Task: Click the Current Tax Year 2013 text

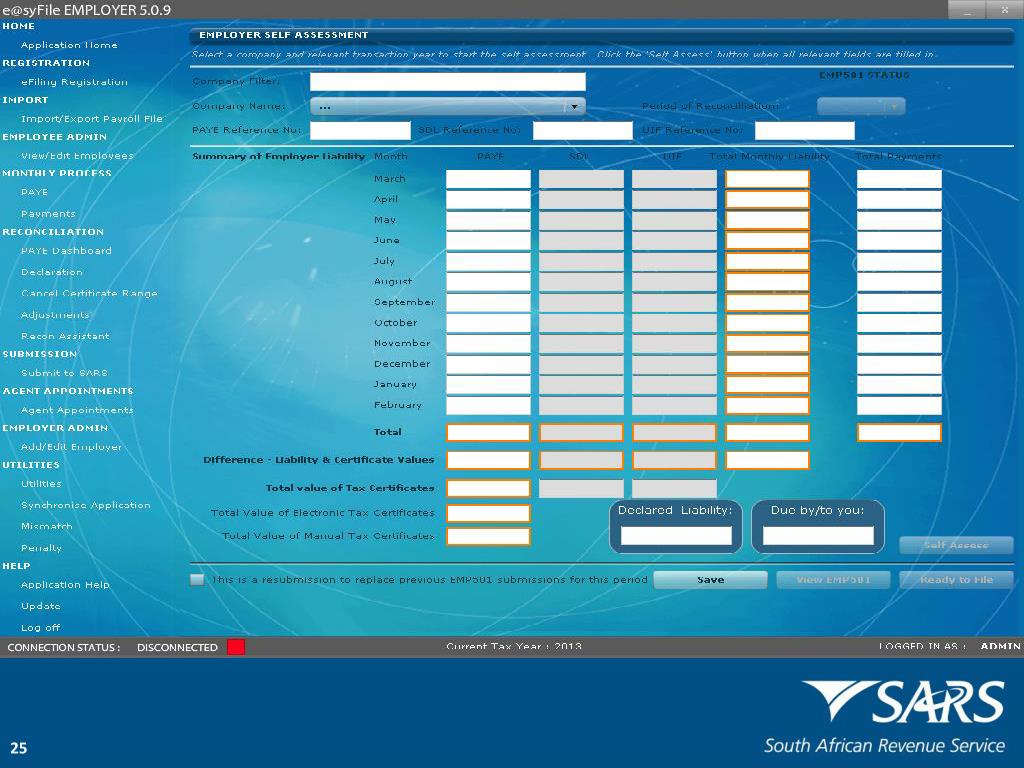Action: (x=513, y=647)
